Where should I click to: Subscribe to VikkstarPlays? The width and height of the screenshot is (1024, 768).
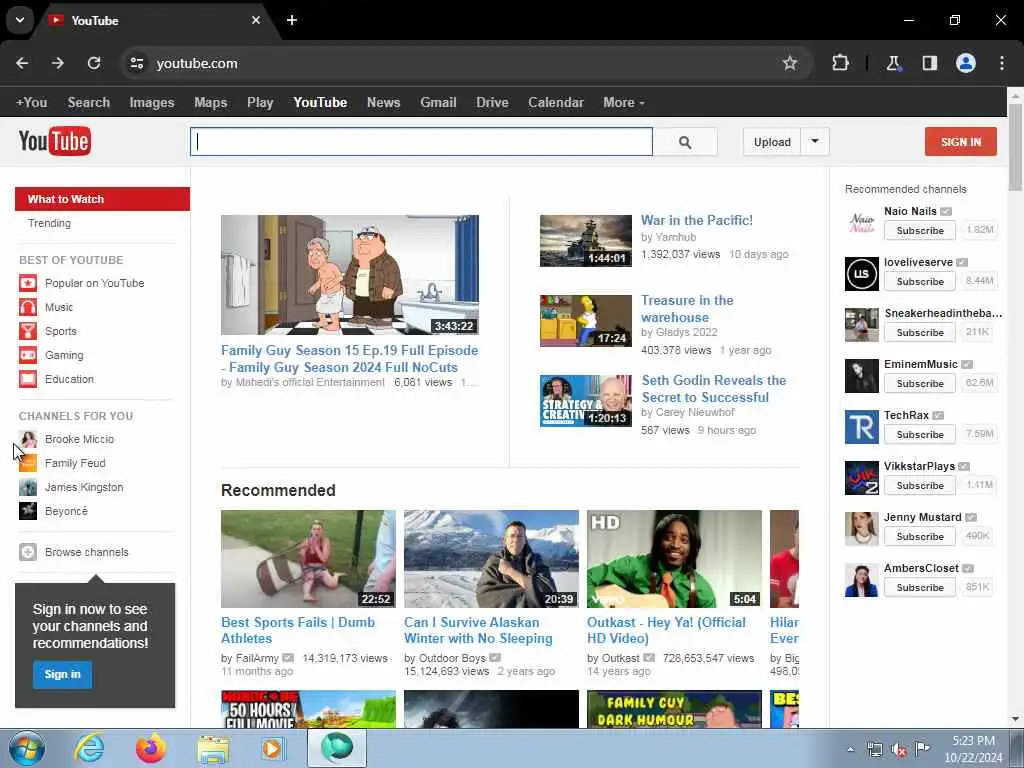click(x=920, y=485)
